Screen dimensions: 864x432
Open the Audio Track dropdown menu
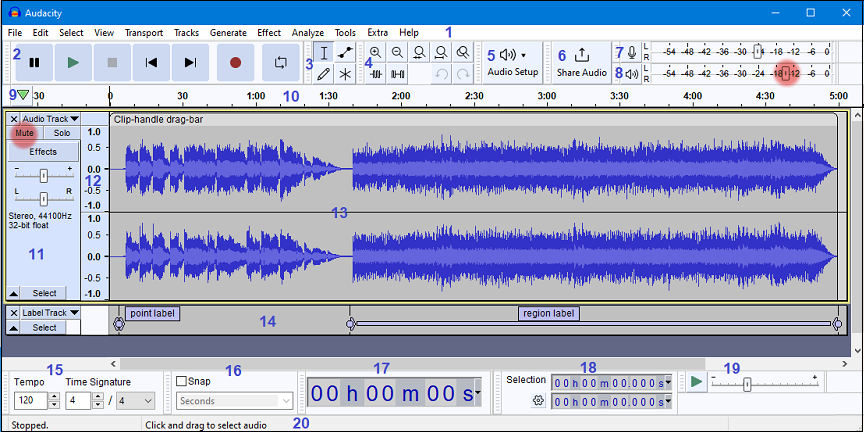pos(50,118)
